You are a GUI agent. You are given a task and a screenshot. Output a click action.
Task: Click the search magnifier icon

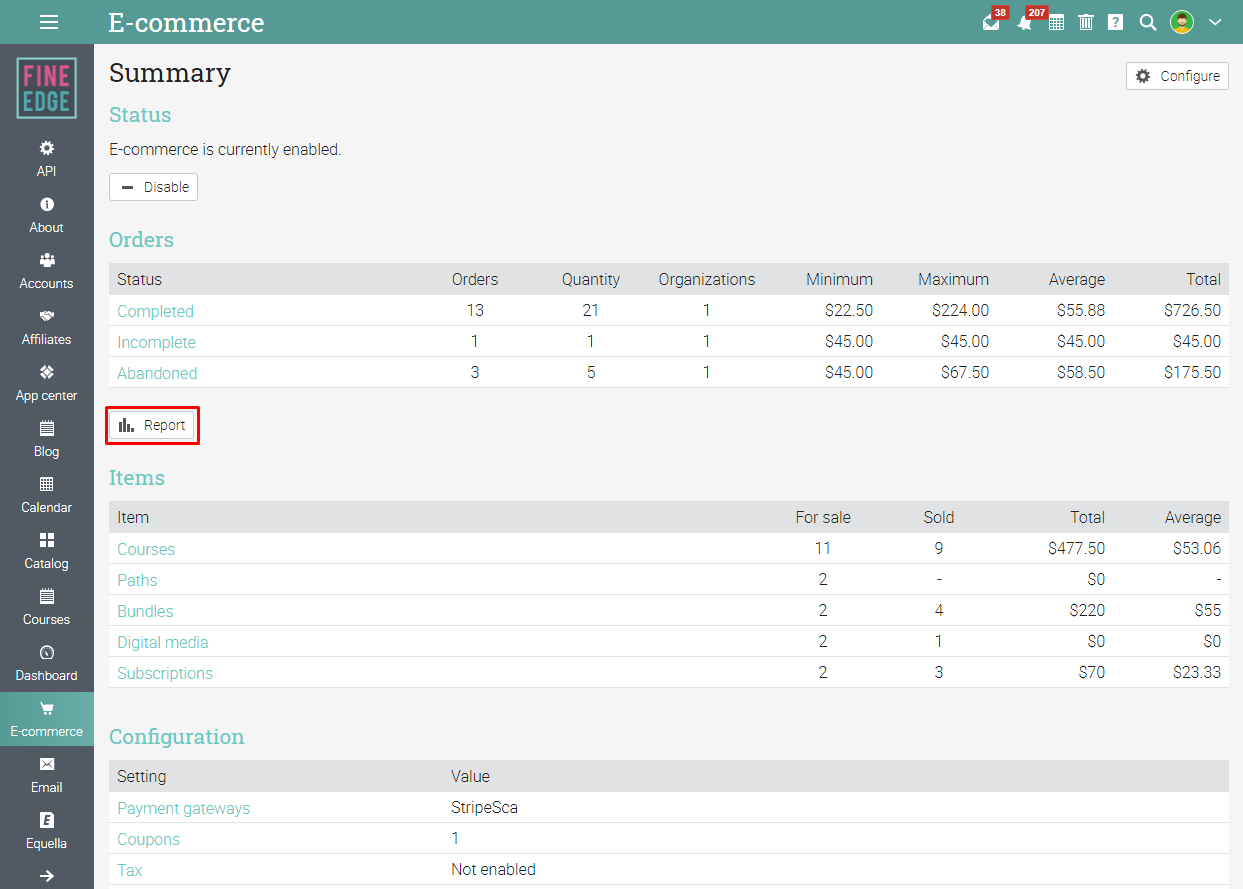pyautogui.click(x=1148, y=22)
